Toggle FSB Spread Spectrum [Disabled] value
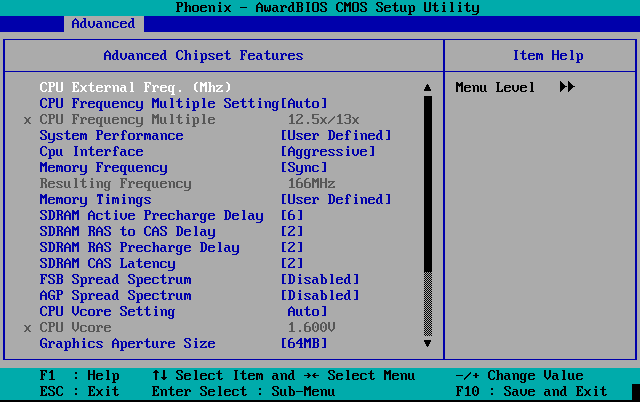Screen dimensions: 640x402 coord(320,279)
